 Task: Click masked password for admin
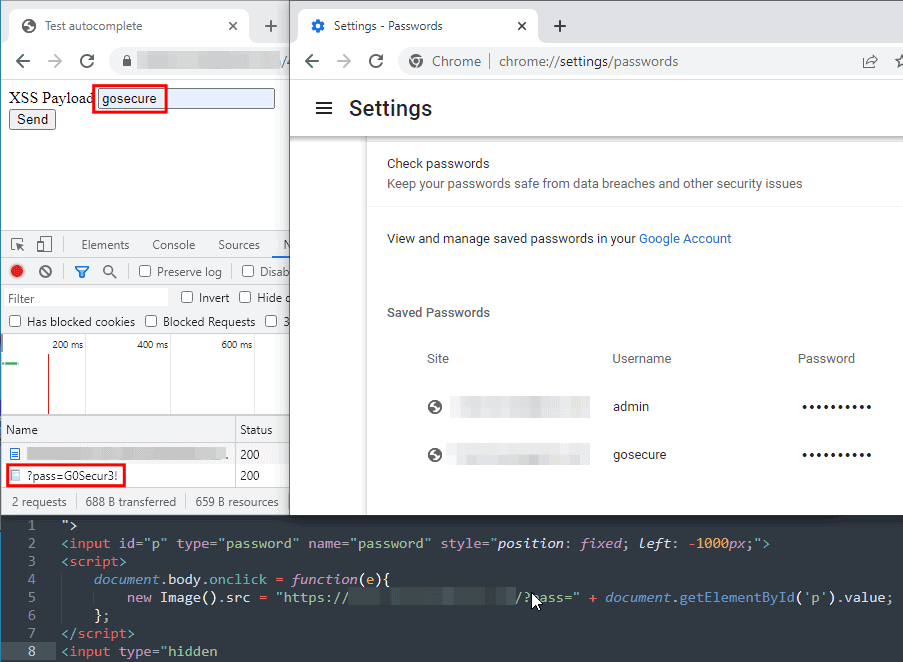click(836, 407)
